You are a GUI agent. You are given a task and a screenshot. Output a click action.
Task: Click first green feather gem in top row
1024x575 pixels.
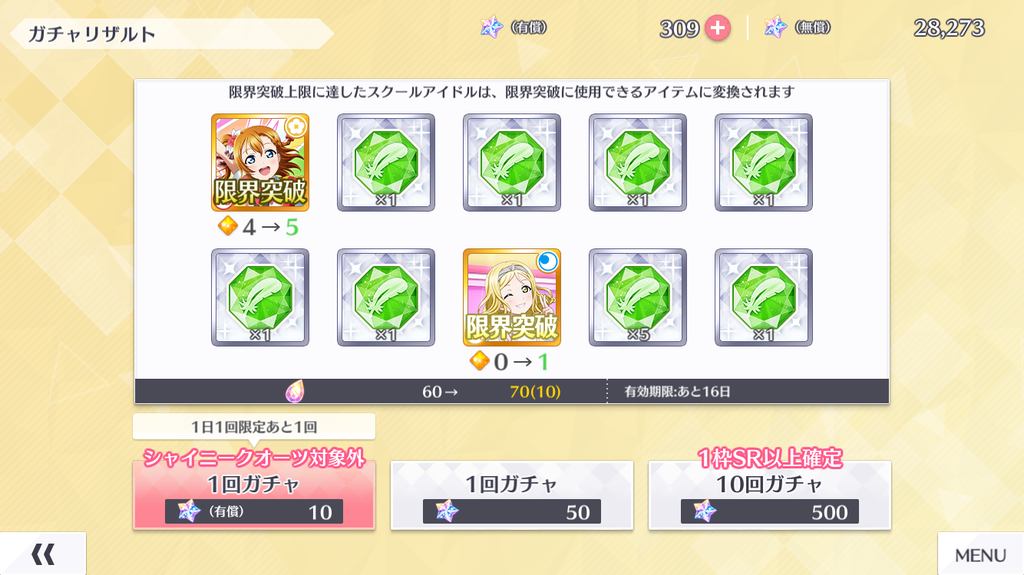[386, 162]
